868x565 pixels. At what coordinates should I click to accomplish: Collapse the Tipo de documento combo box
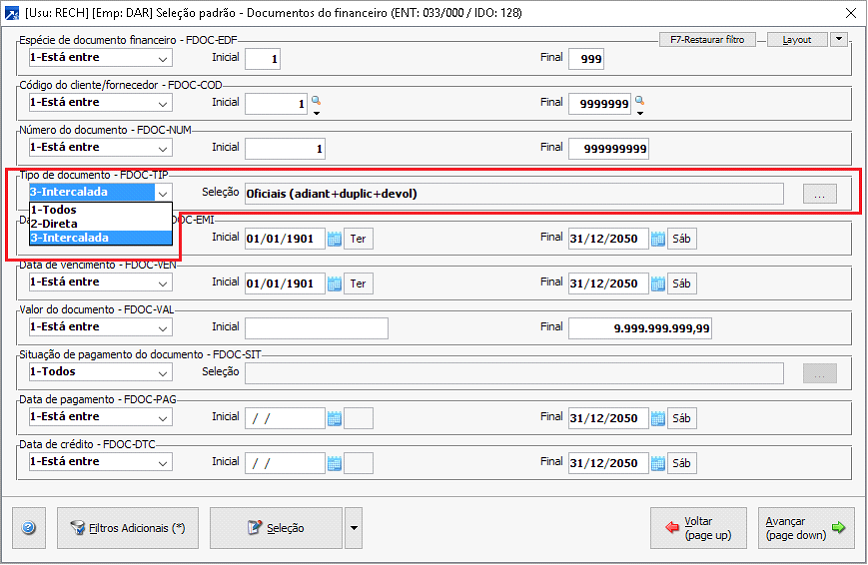[x=163, y=193]
